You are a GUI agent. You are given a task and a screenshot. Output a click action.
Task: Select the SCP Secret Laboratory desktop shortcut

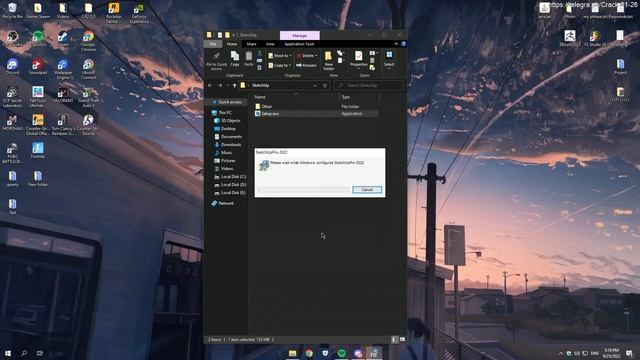click(12, 97)
